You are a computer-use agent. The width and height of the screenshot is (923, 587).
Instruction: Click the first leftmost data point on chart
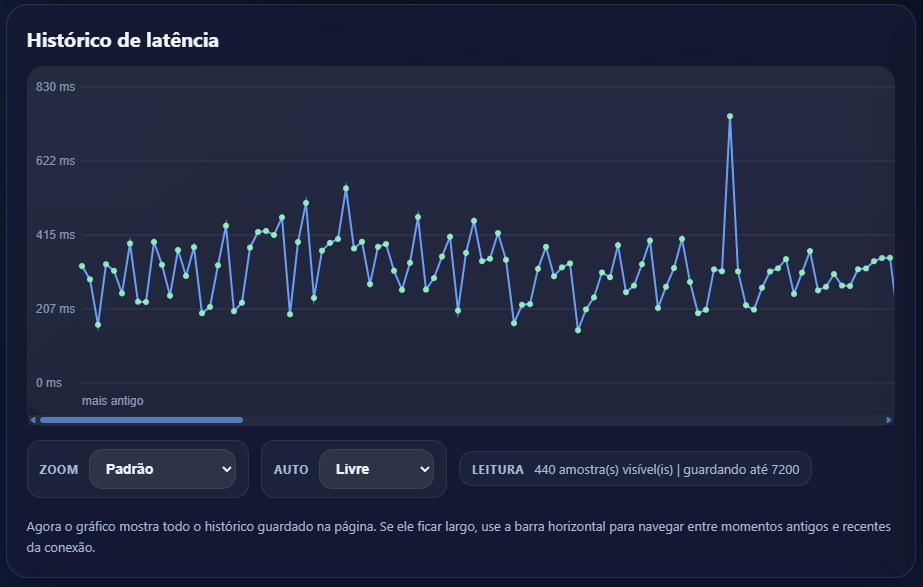pyautogui.click(x=82, y=266)
